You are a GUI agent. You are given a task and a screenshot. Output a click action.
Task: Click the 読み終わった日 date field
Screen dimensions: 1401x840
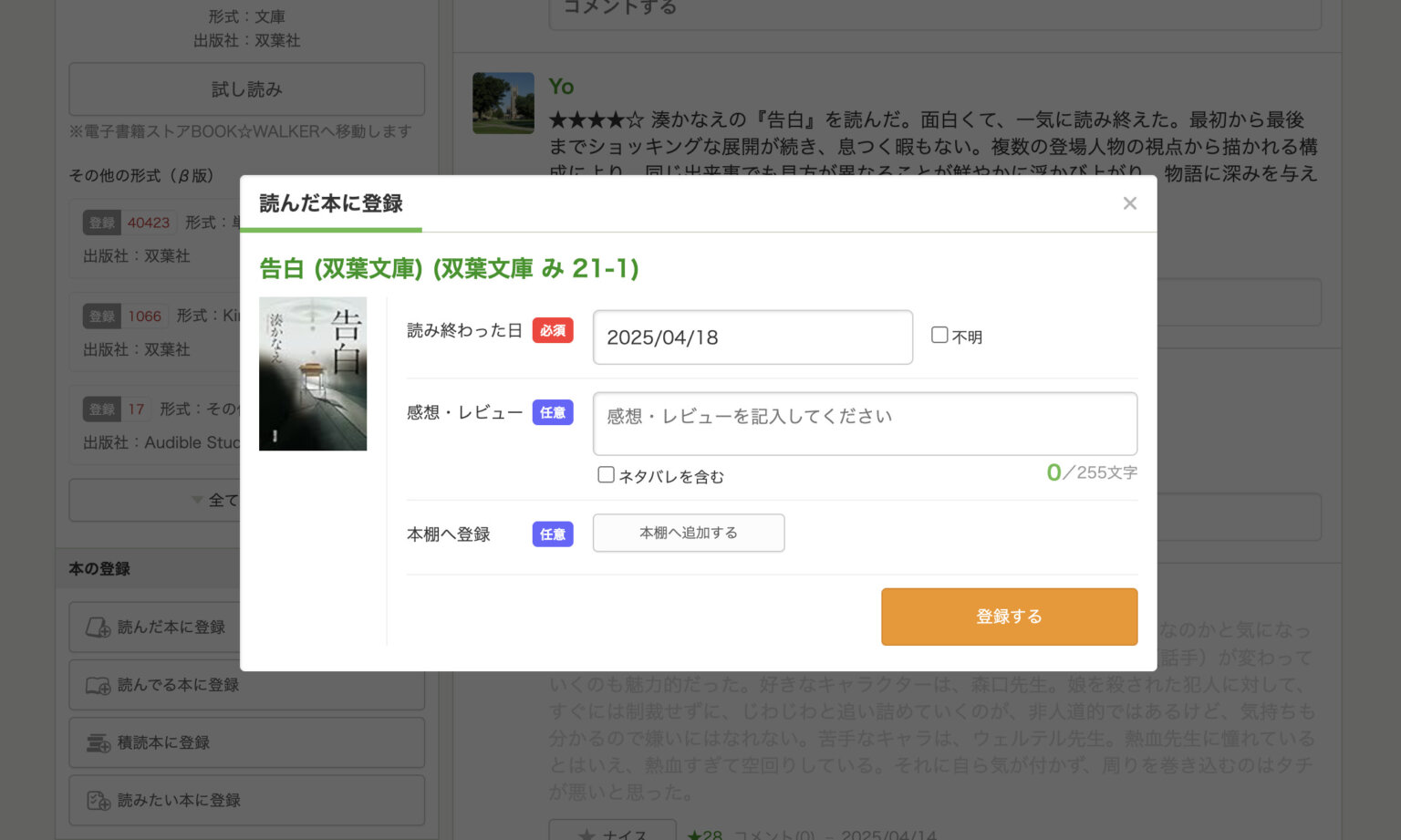pyautogui.click(x=752, y=337)
